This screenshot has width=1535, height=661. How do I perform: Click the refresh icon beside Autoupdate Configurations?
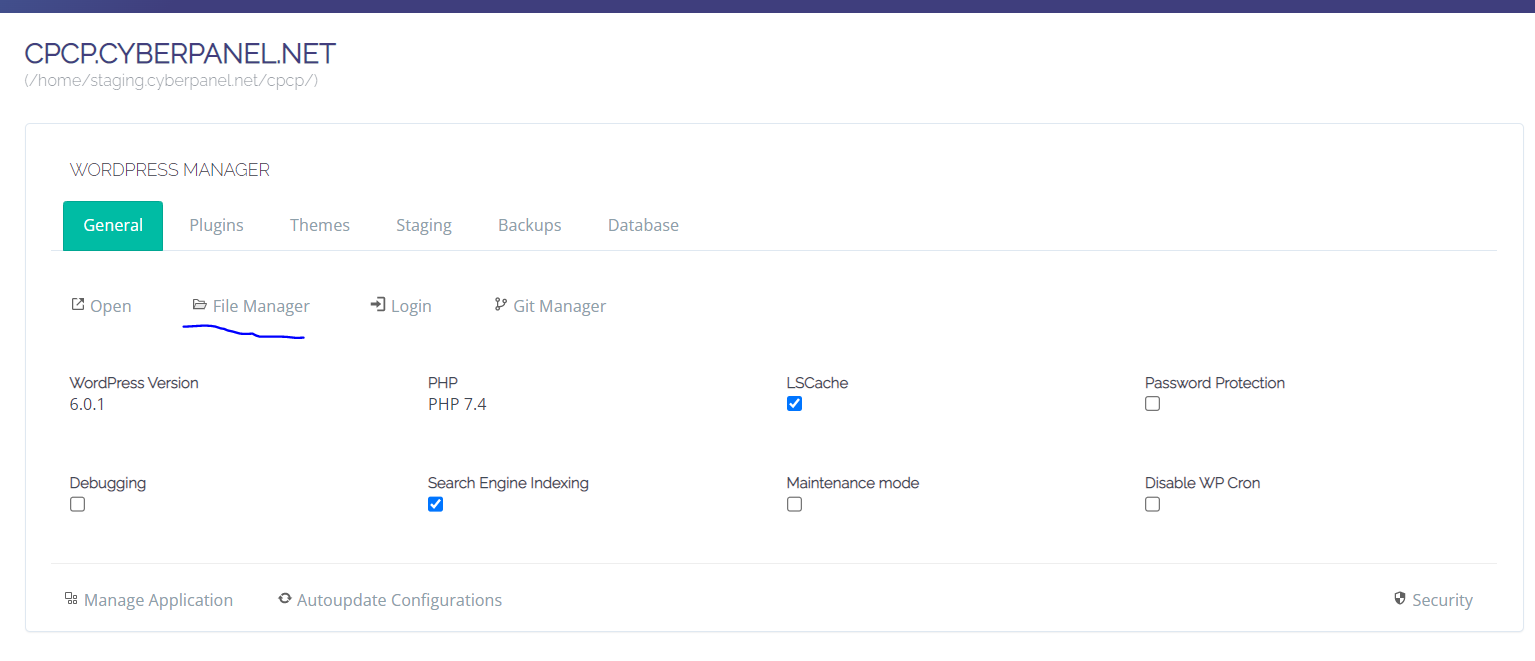point(285,598)
